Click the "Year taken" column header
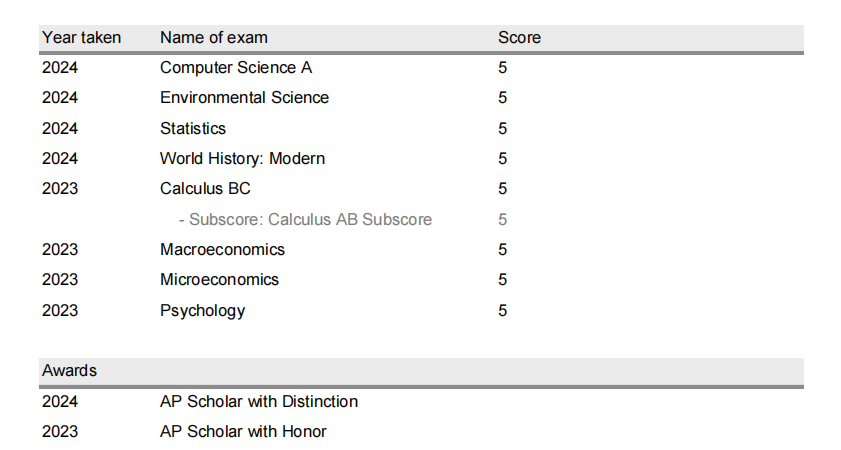Image resolution: width=841 pixels, height=450 pixels. click(81, 38)
